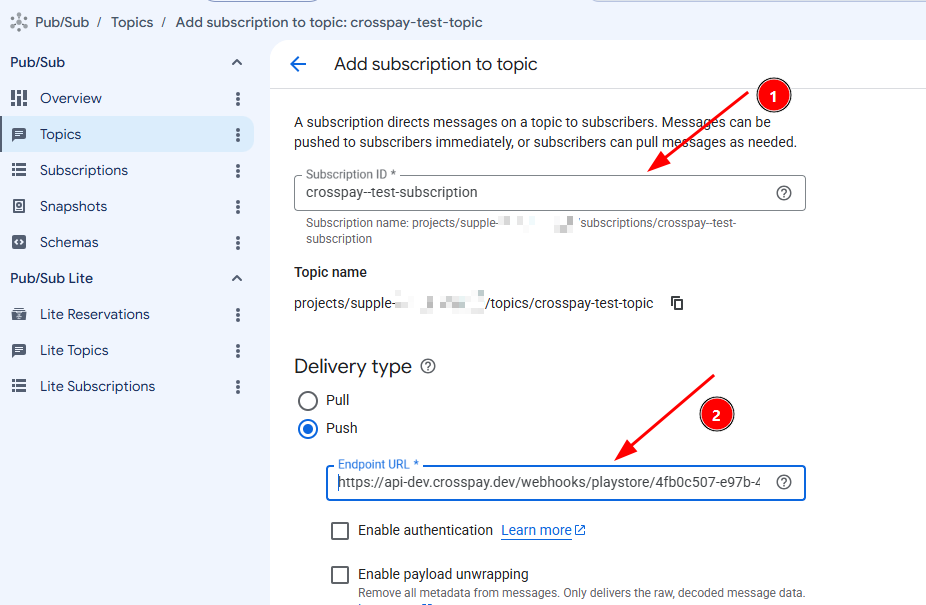This screenshot has width=926, height=605.
Task: Collapse the Pub/Sub Lite sidebar section
Action: pyautogui.click(x=237, y=278)
